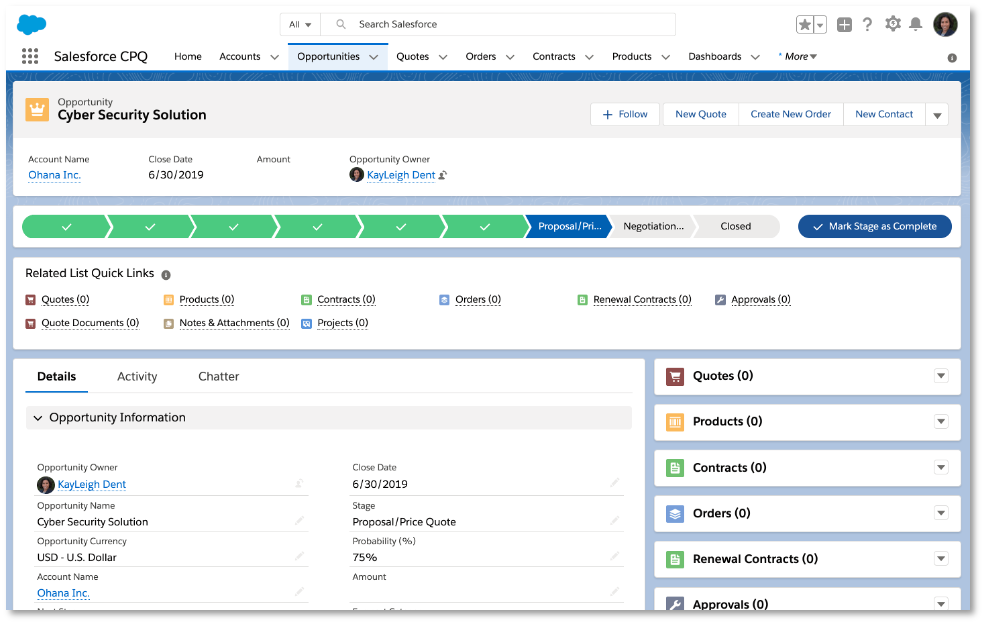Select the Details tab
This screenshot has height=624, width=984.
(x=56, y=377)
